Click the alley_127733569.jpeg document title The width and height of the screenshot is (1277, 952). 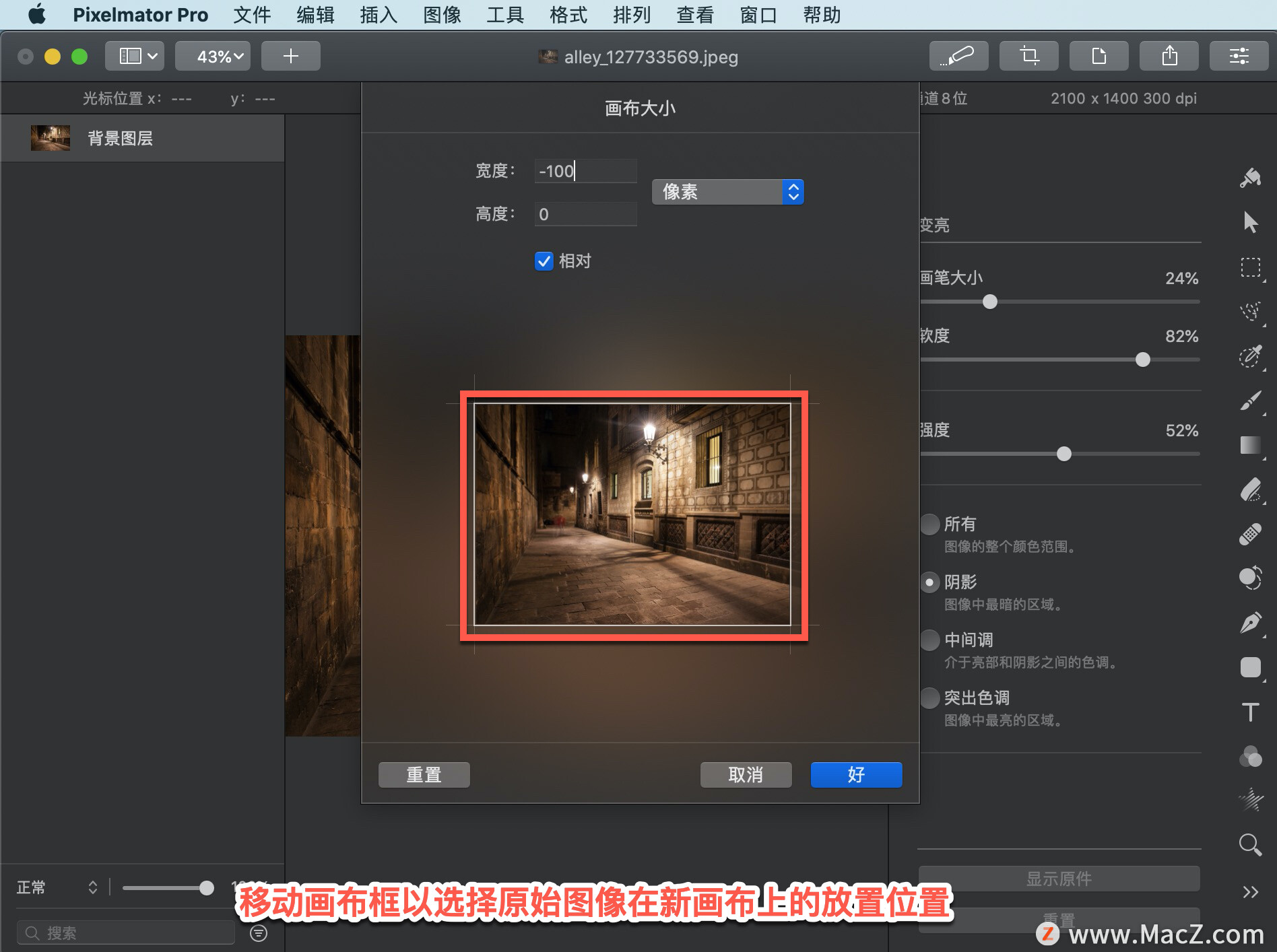pyautogui.click(x=651, y=57)
